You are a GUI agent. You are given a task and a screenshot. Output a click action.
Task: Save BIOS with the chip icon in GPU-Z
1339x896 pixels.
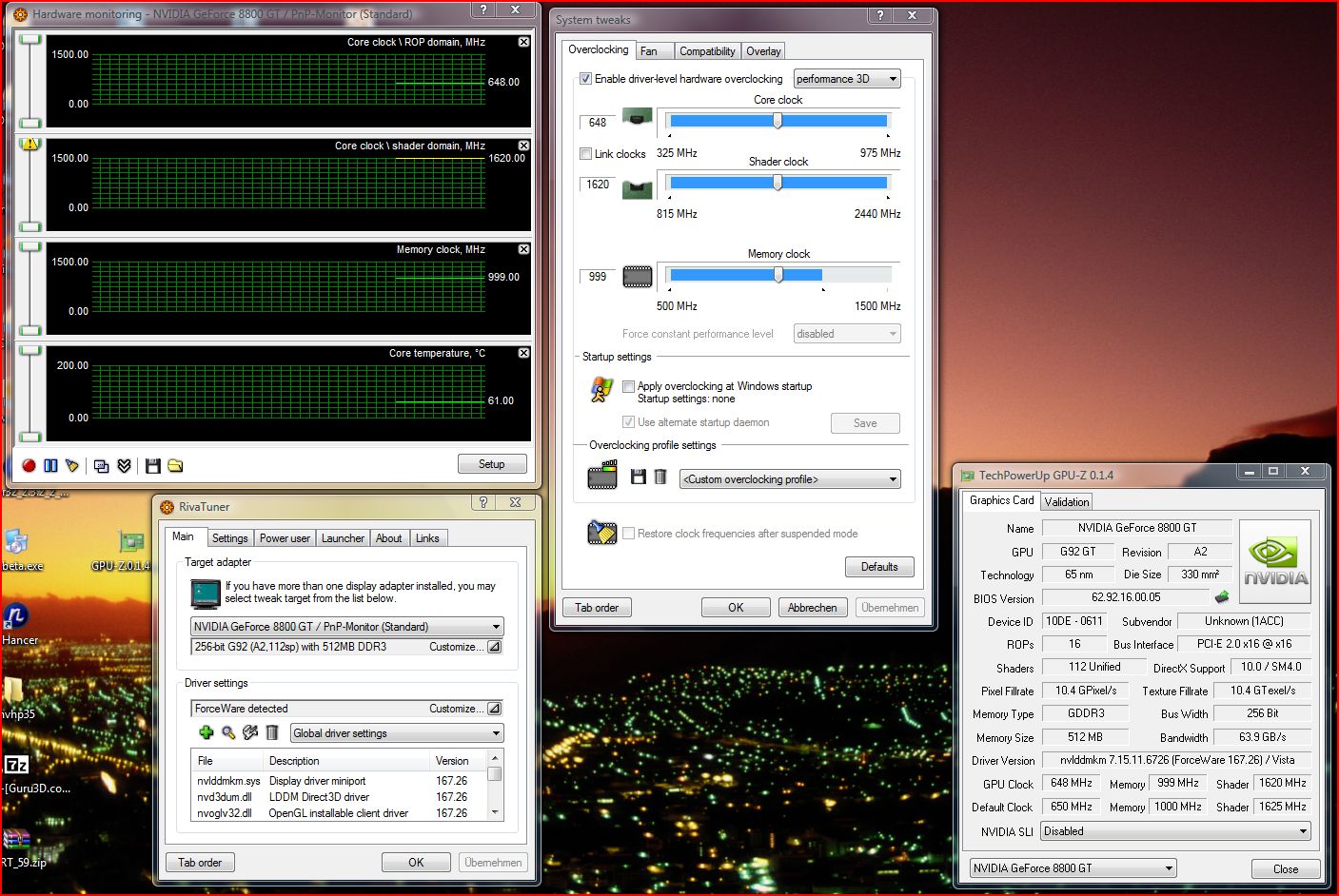pos(1223,597)
